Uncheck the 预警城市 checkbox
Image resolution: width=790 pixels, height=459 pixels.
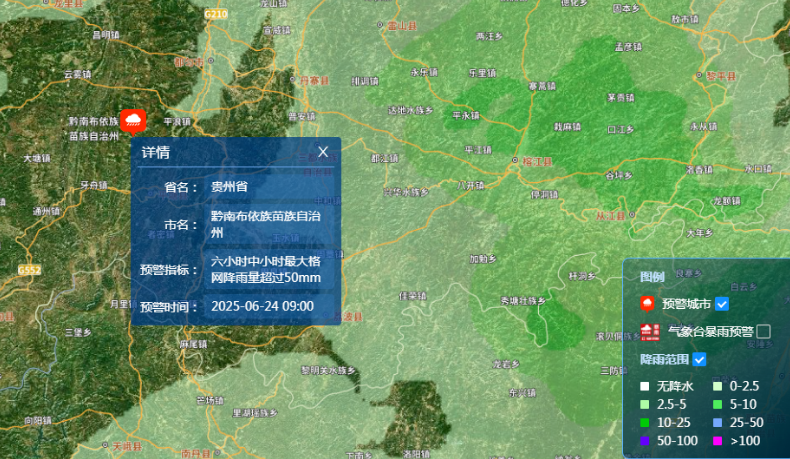(x=722, y=304)
